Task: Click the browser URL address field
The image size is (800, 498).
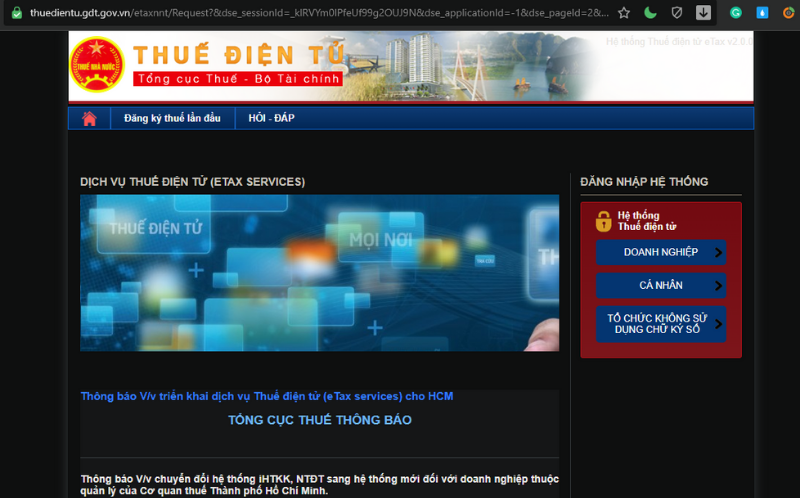Action: pyautogui.click(x=319, y=13)
